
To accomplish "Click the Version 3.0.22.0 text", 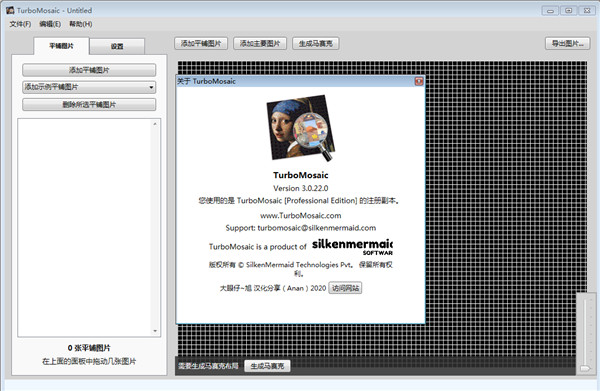I will point(301,188).
